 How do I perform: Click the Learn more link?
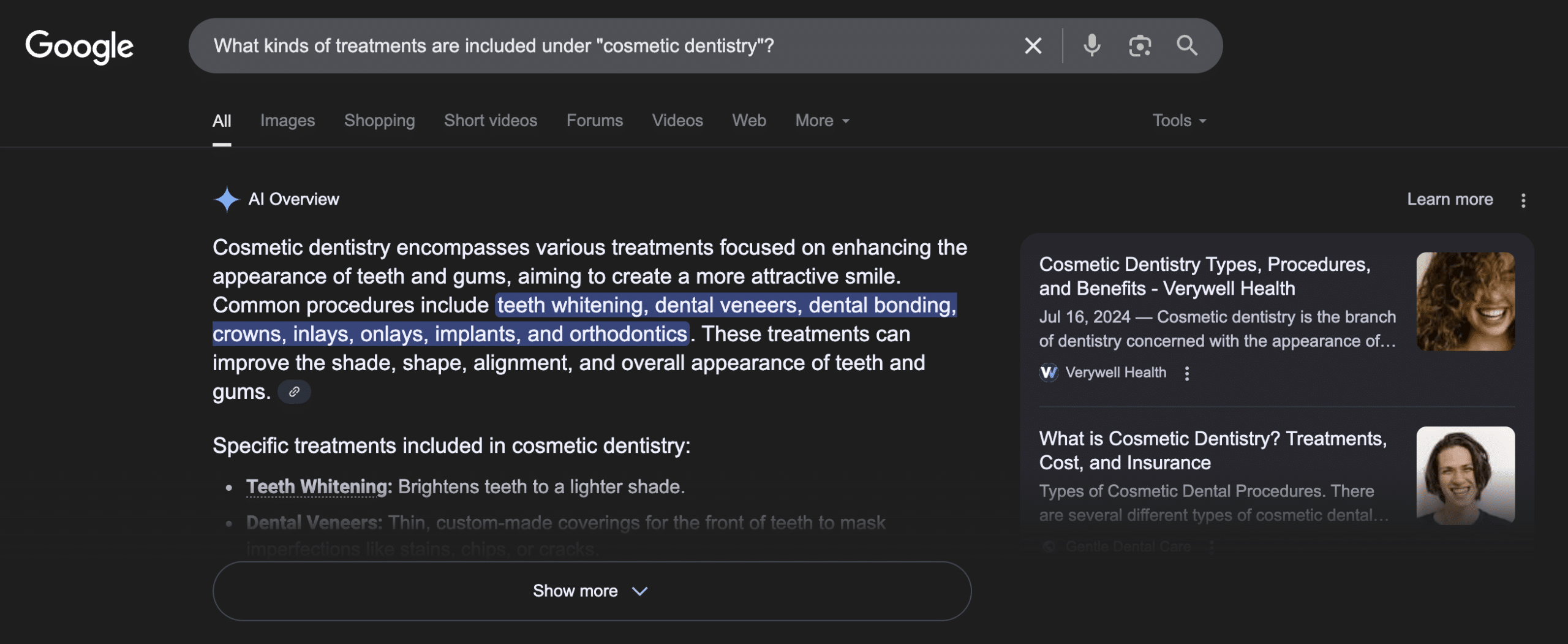[1449, 200]
